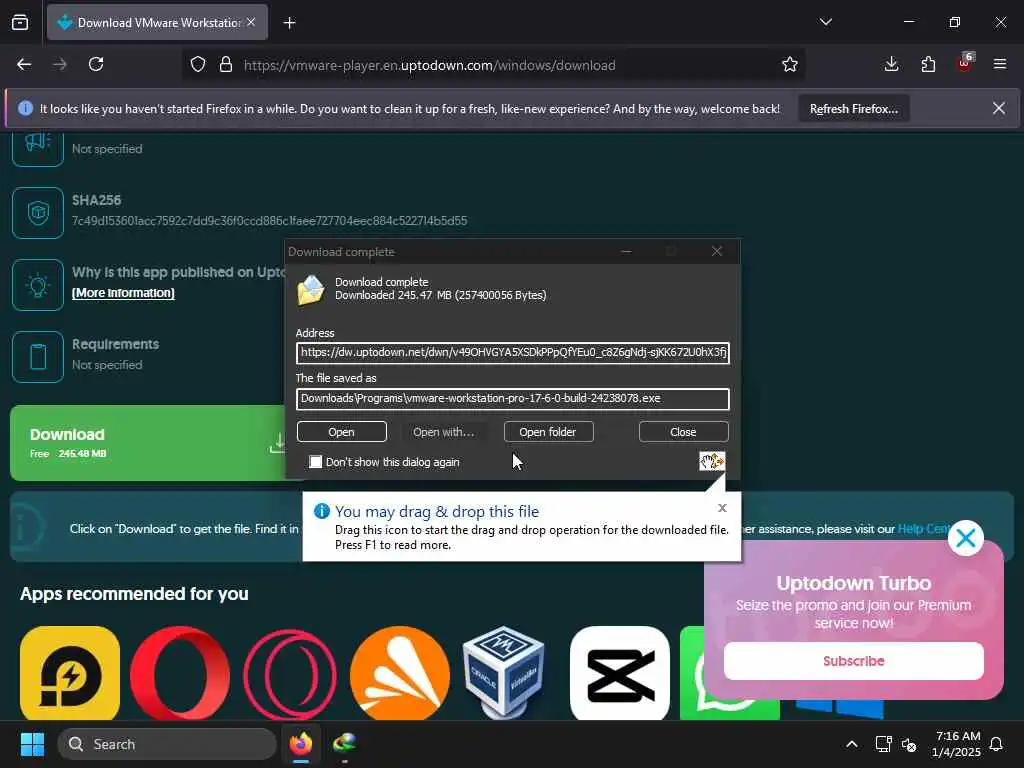
Task: Open the Firefox downloads panel
Action: point(891,65)
